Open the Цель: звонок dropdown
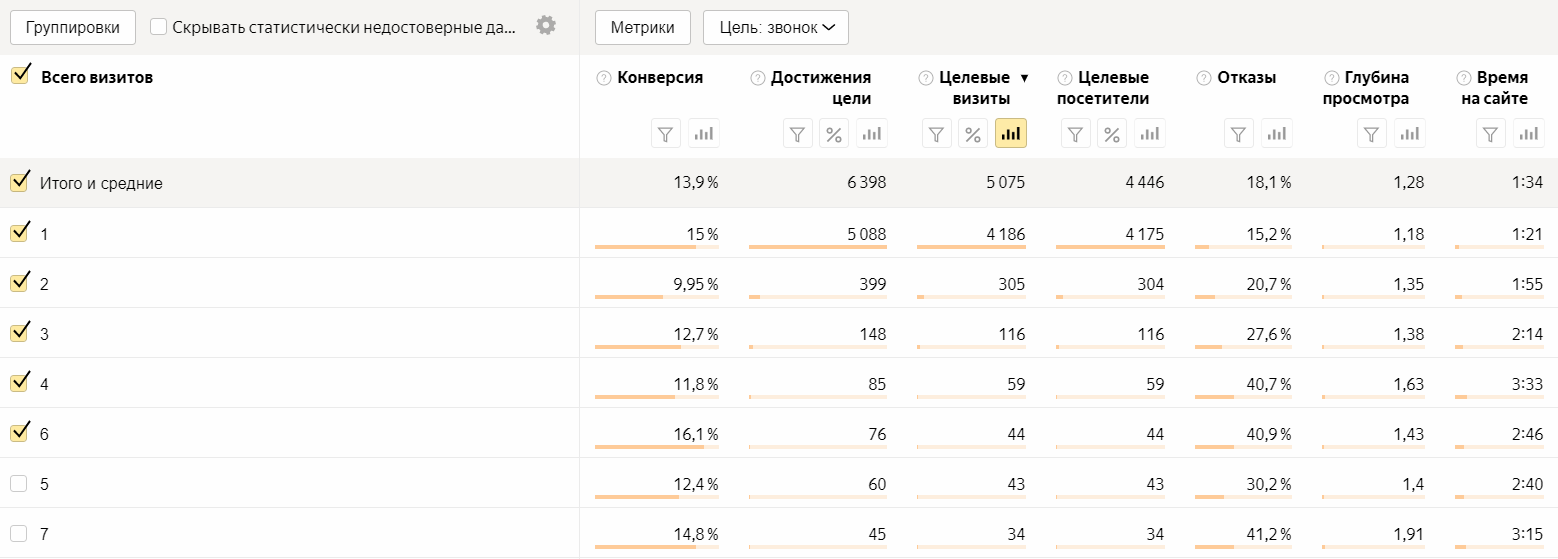Image resolution: width=1558 pixels, height=559 pixels. pos(776,27)
